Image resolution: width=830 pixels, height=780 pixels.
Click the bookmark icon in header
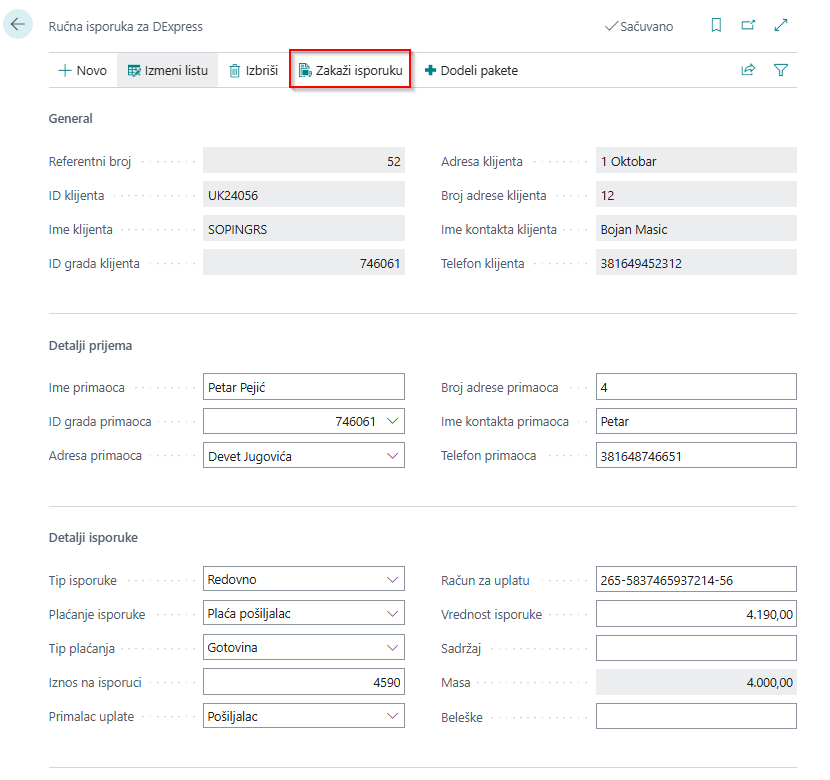pyautogui.click(x=716, y=26)
